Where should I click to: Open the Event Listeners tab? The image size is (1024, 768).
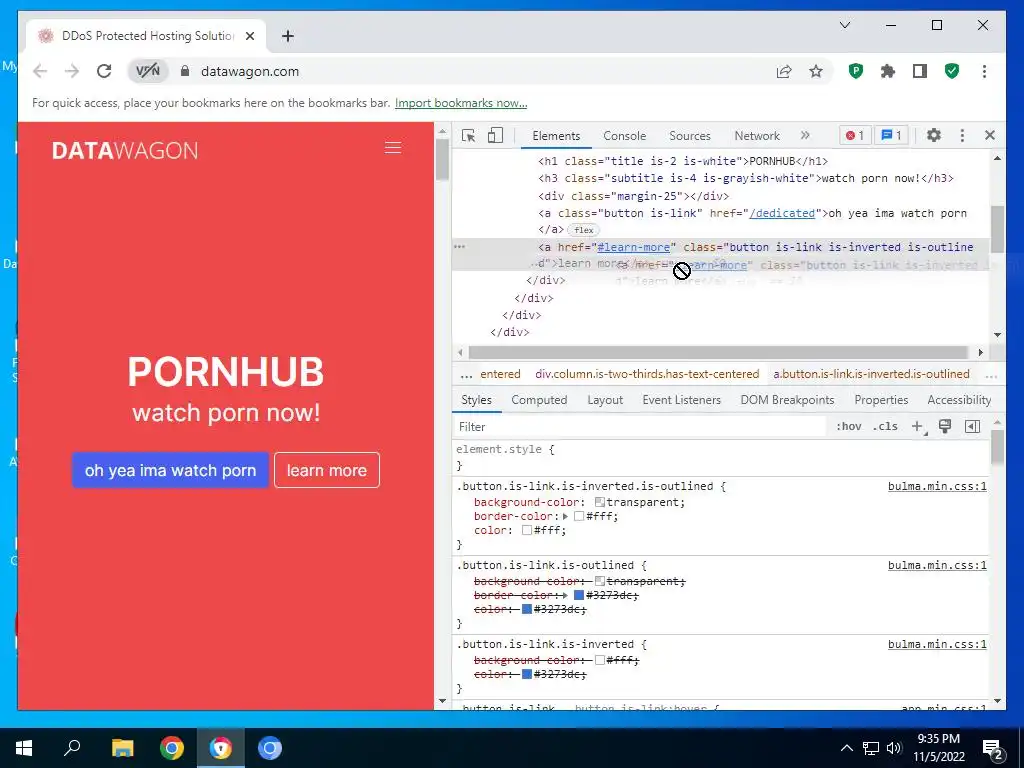coord(681,400)
